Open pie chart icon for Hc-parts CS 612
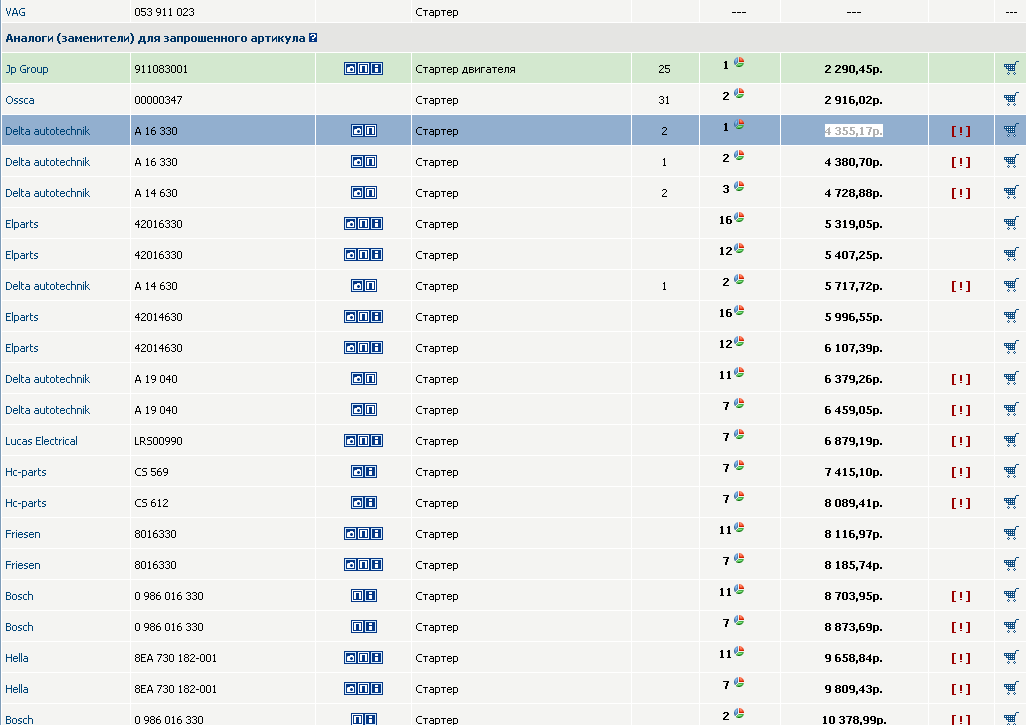Screen dimensions: 1026x725 739,497
